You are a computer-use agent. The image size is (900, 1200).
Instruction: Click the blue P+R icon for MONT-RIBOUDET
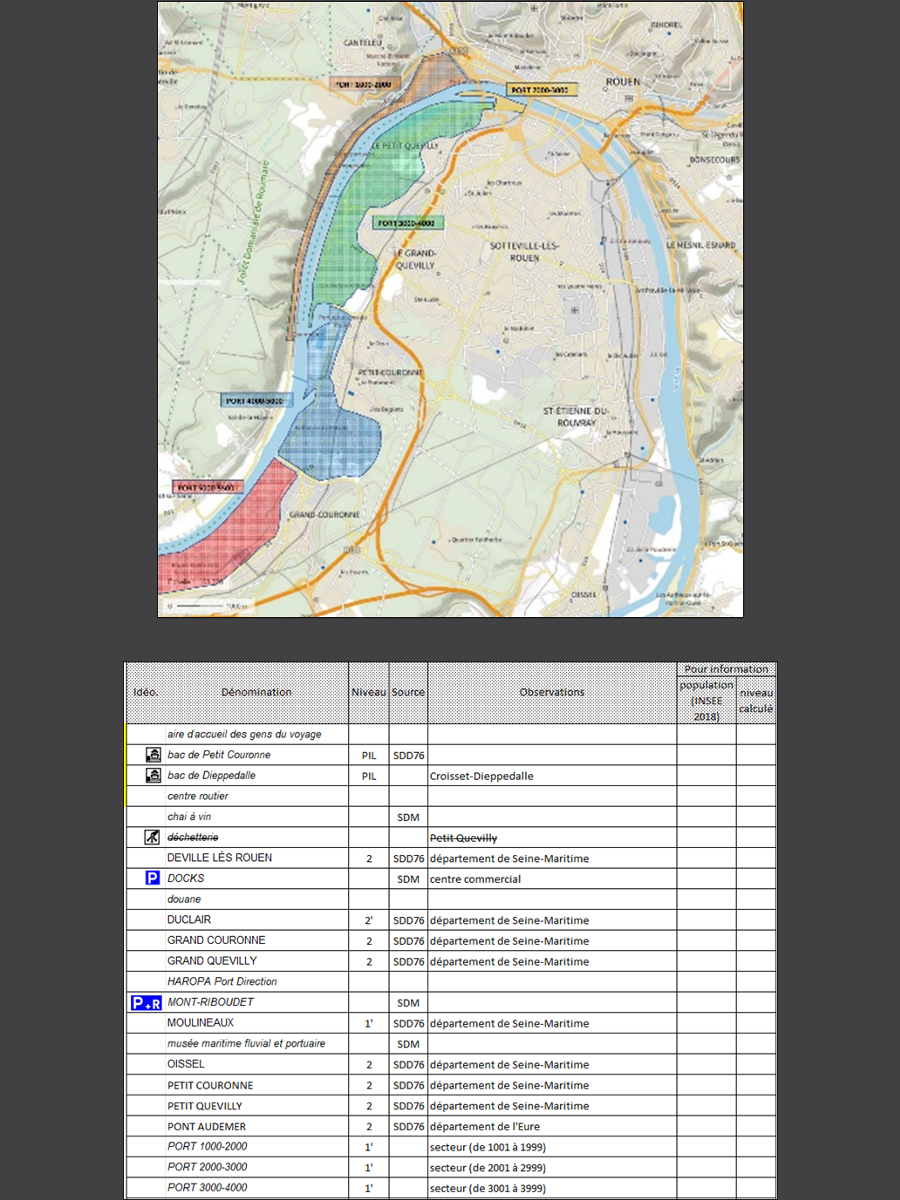pyautogui.click(x=146, y=1003)
